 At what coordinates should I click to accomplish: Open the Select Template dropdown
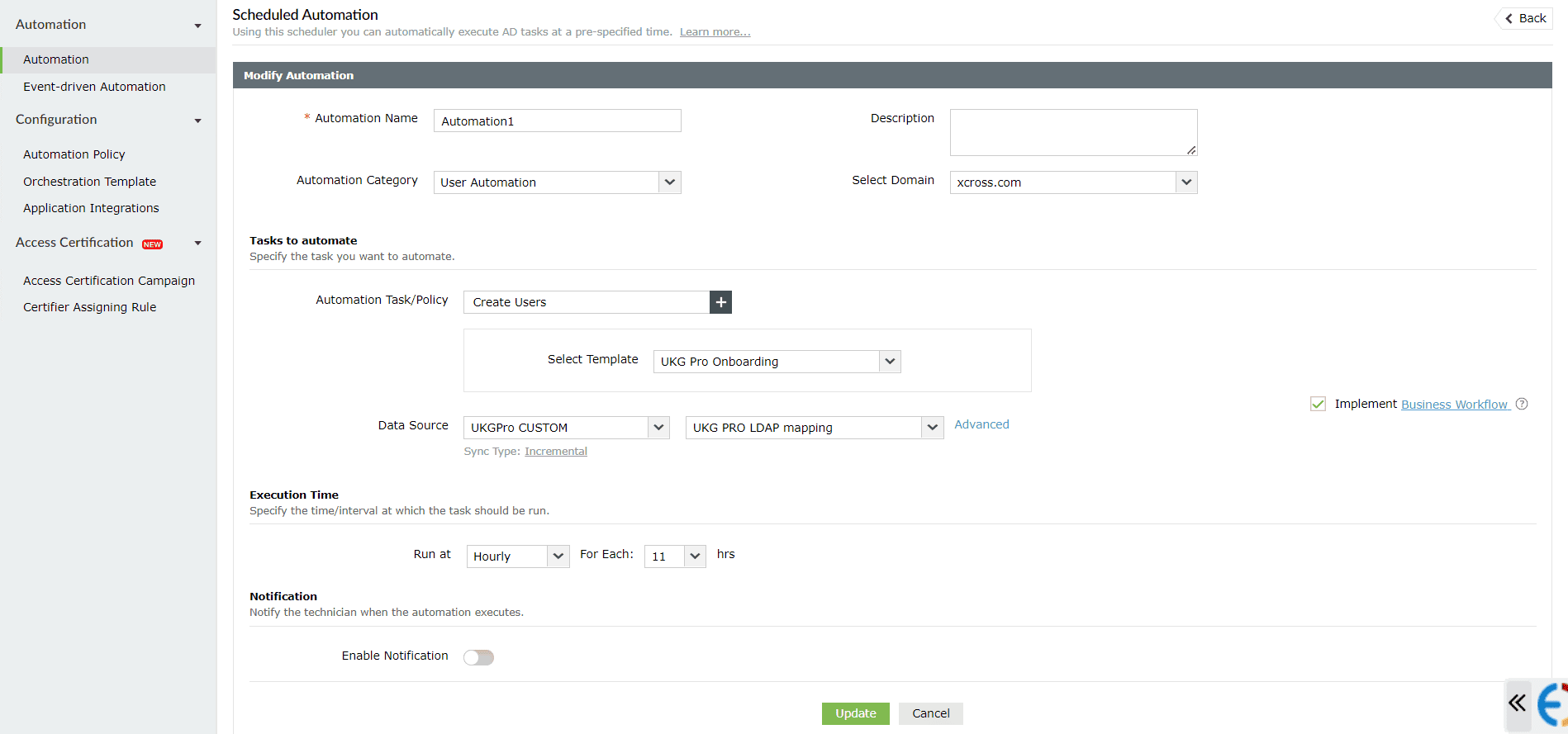pos(777,362)
